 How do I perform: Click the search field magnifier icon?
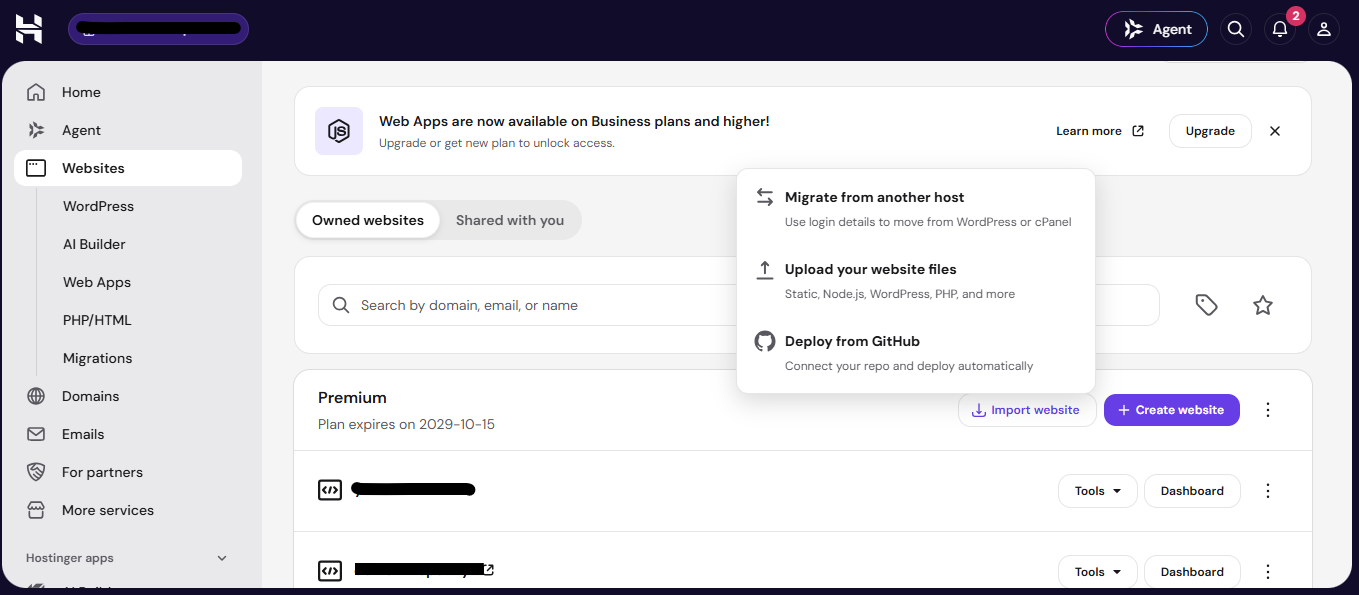341,305
